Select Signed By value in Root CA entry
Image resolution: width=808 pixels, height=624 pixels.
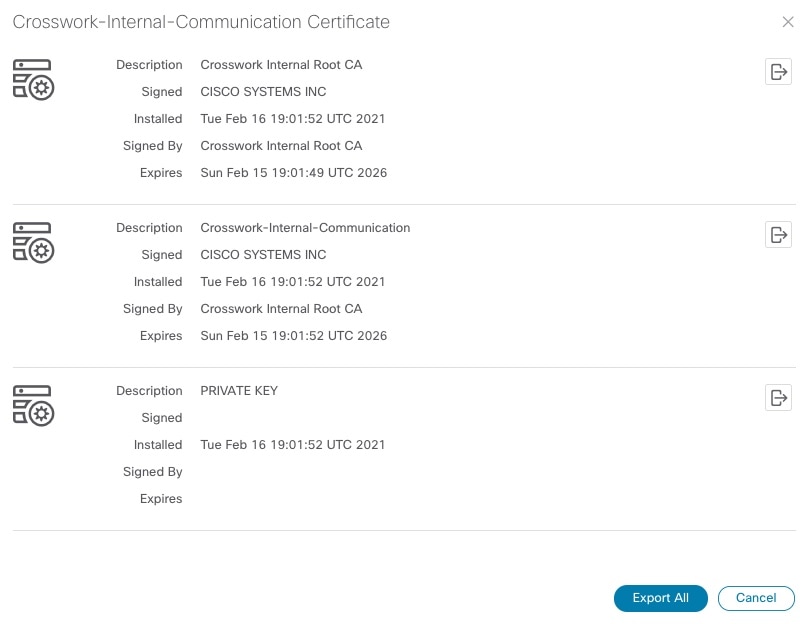(x=281, y=146)
